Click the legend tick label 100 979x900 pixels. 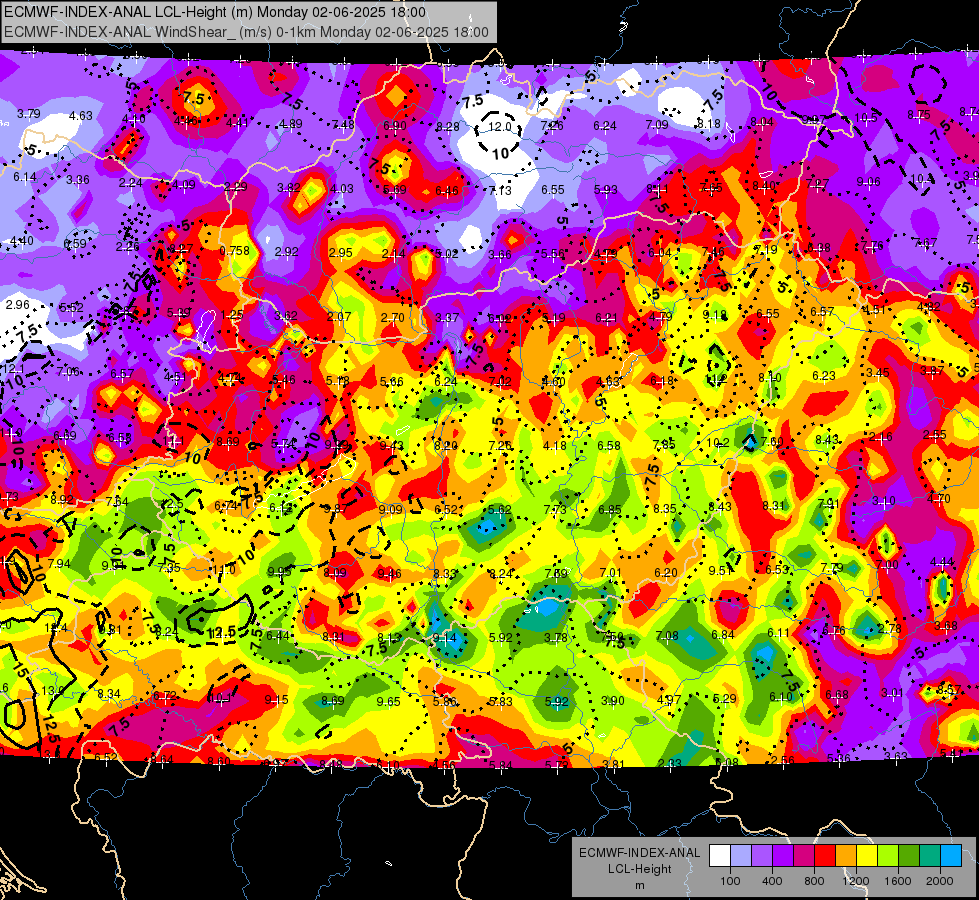(x=730, y=881)
